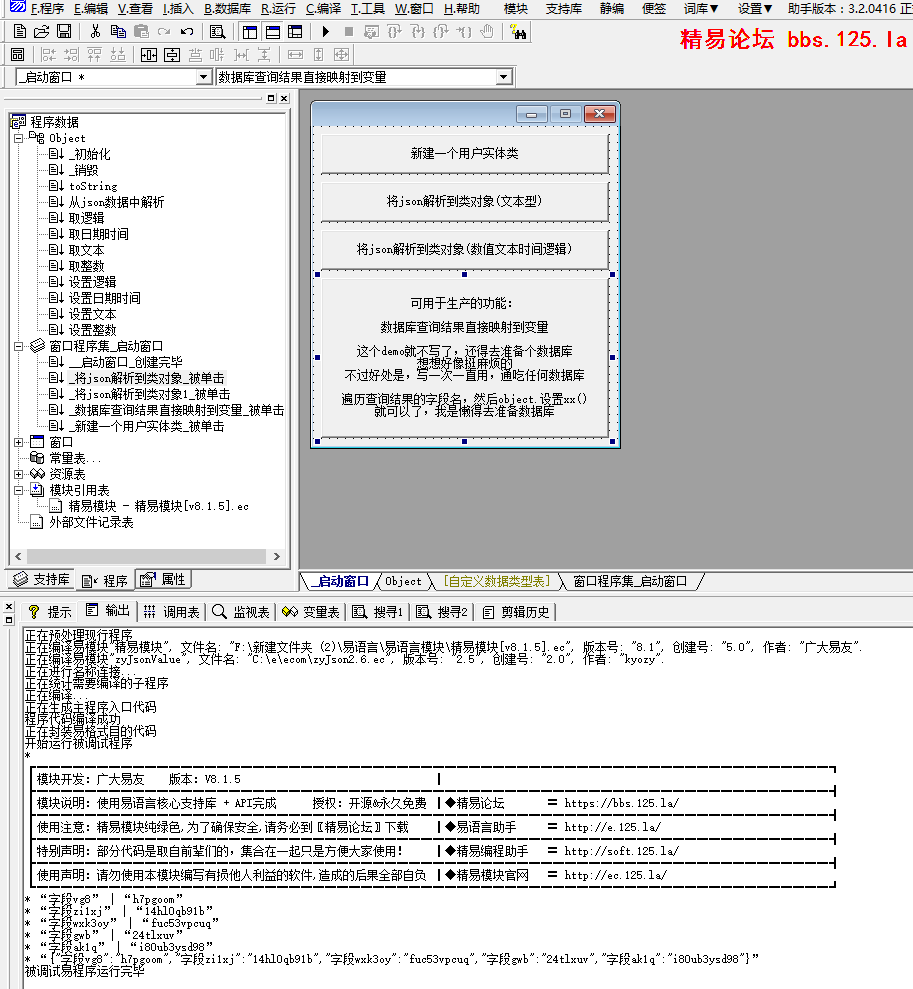Screen dimensions: 913x989
Task: Open the _启动窗口 combo box dropdown
Action: [203, 77]
